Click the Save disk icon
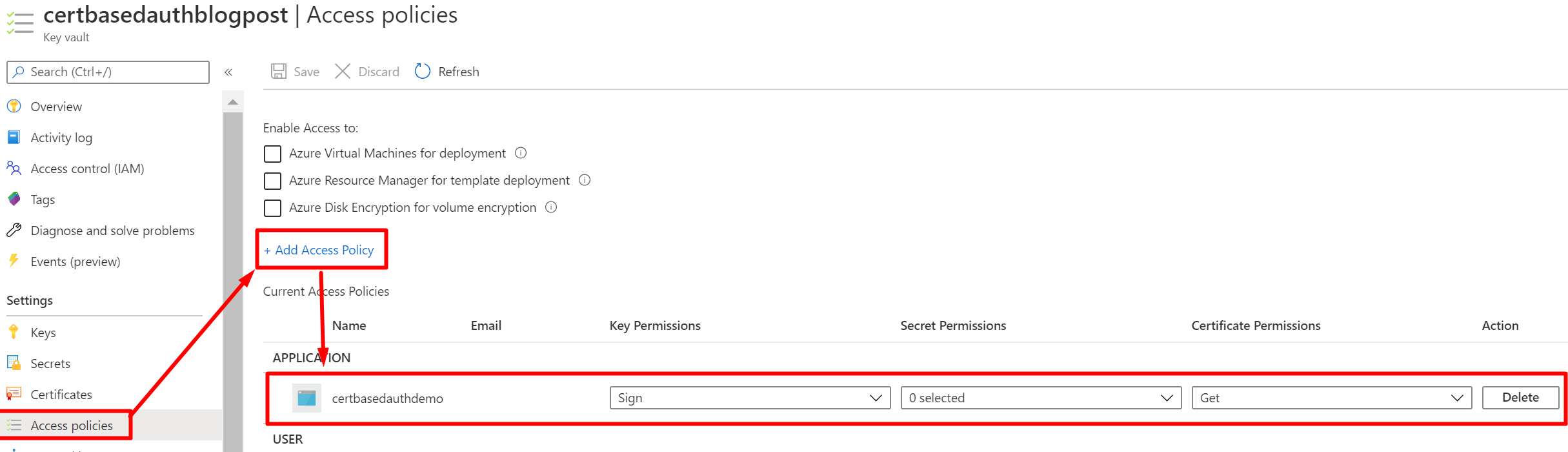This screenshot has width=1568, height=452. [278, 71]
